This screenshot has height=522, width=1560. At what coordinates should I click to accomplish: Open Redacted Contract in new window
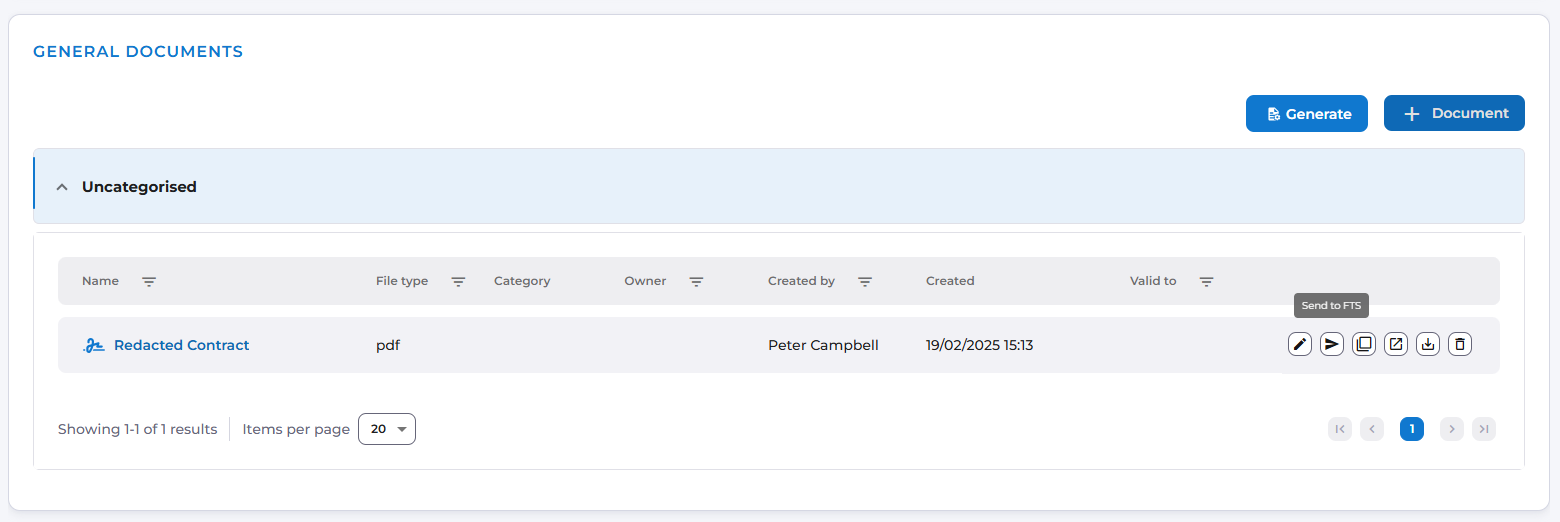(1396, 345)
